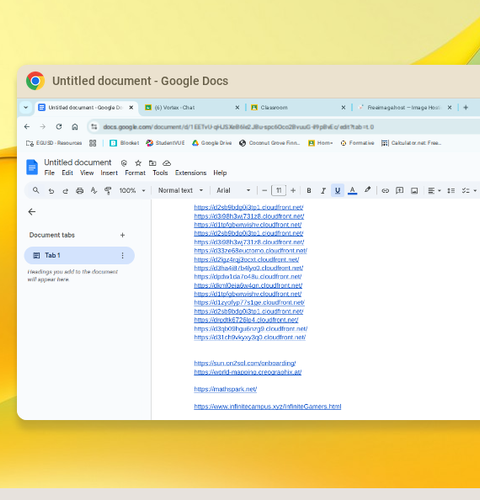The height and width of the screenshot is (500, 480).
Task: Add a new document tab
Action: [x=122, y=235]
